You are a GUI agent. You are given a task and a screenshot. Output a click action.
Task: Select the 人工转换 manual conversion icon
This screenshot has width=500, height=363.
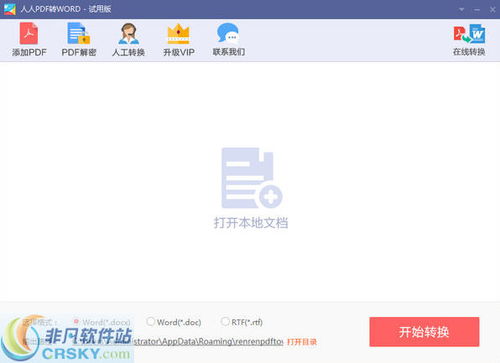click(x=129, y=33)
